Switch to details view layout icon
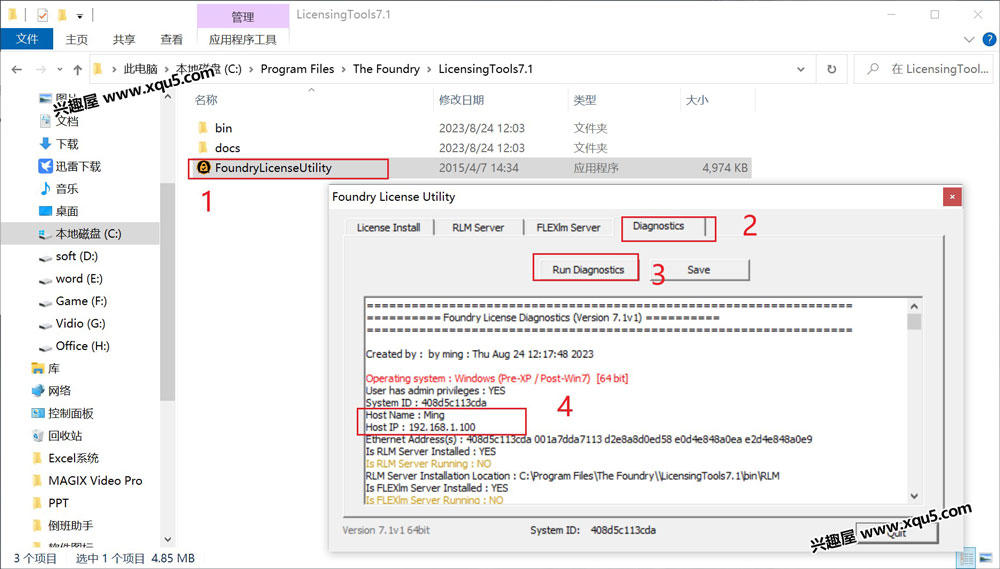This screenshot has width=1000, height=569. coord(967,559)
